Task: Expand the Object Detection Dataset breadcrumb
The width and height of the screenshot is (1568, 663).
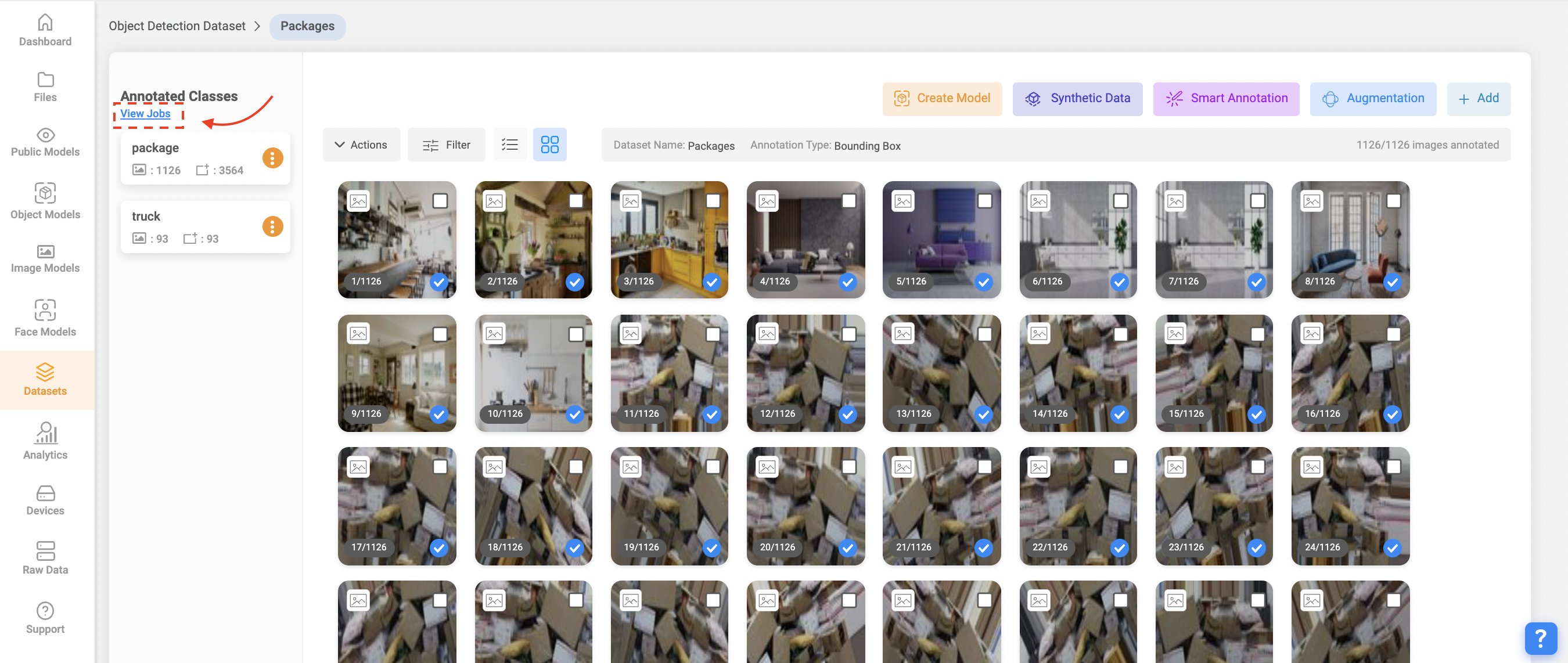Action: click(177, 26)
